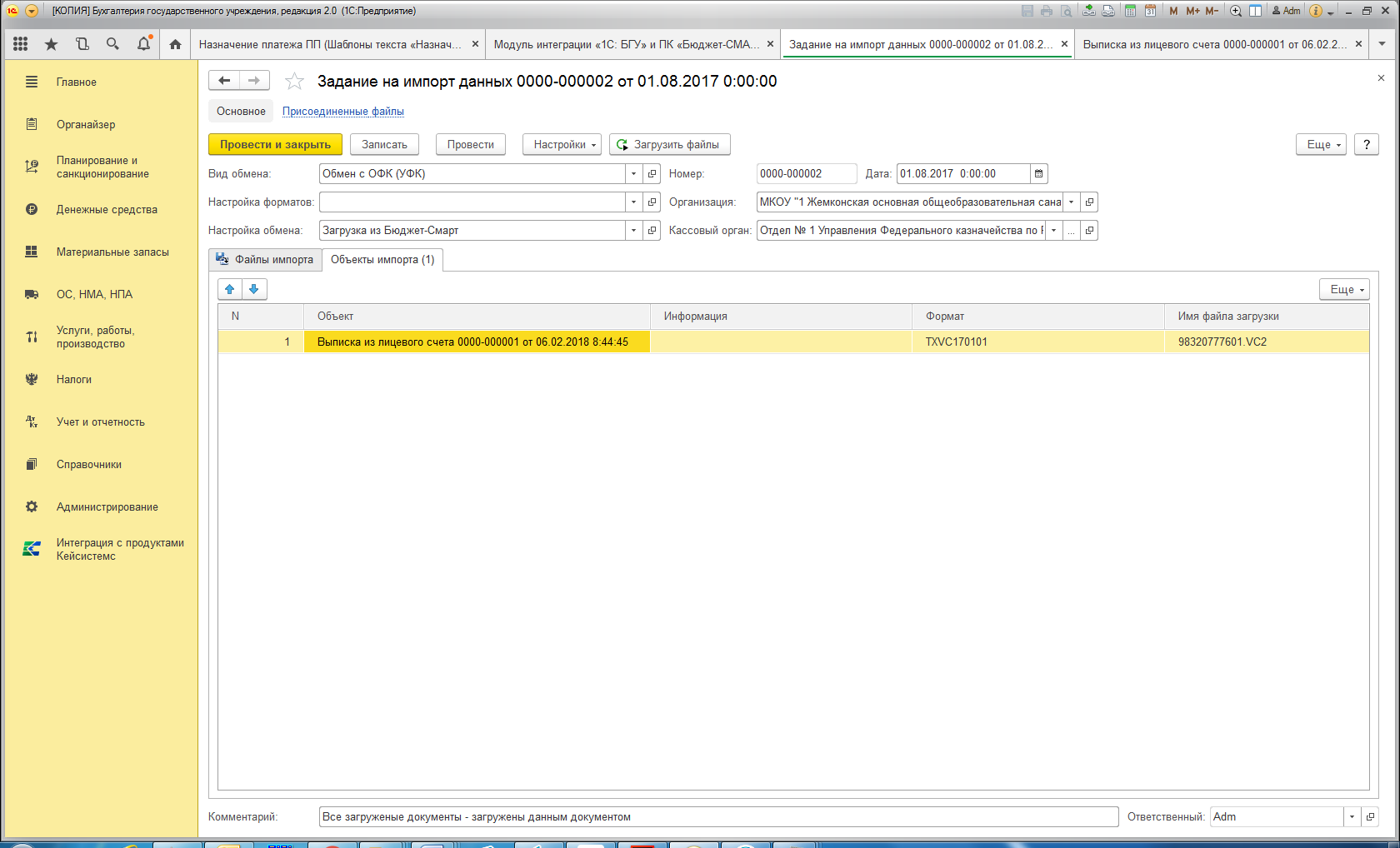Open search magnifier in top toolbar
The image size is (1400, 848).
coord(112,44)
